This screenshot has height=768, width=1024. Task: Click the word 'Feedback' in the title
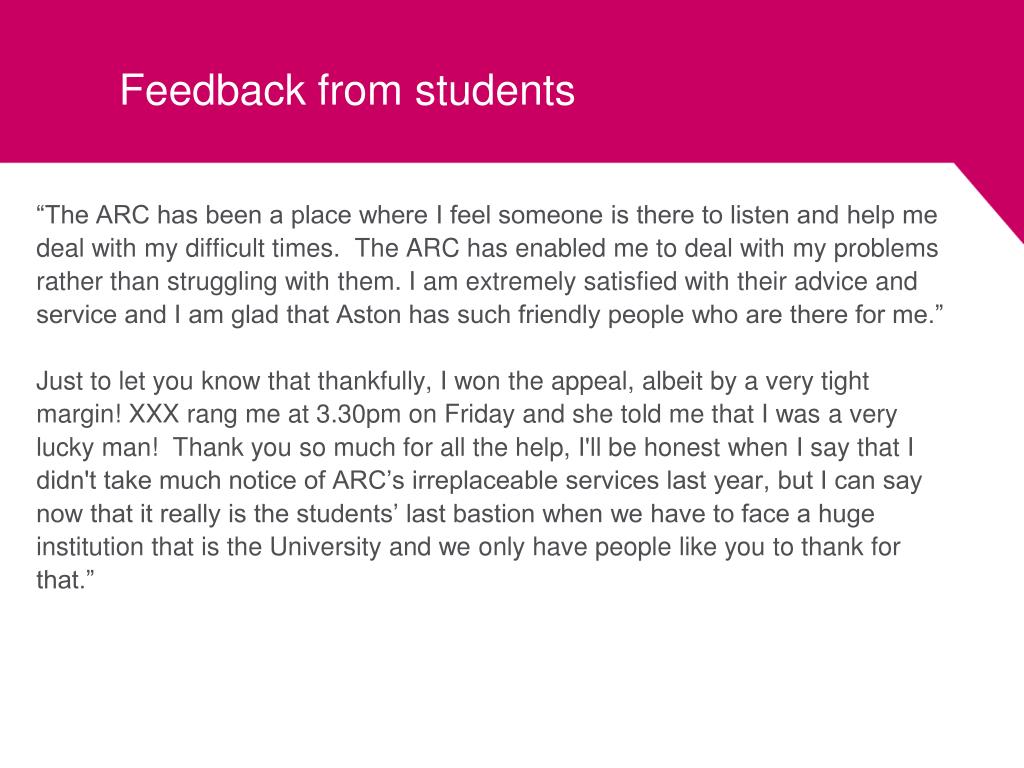click(213, 90)
